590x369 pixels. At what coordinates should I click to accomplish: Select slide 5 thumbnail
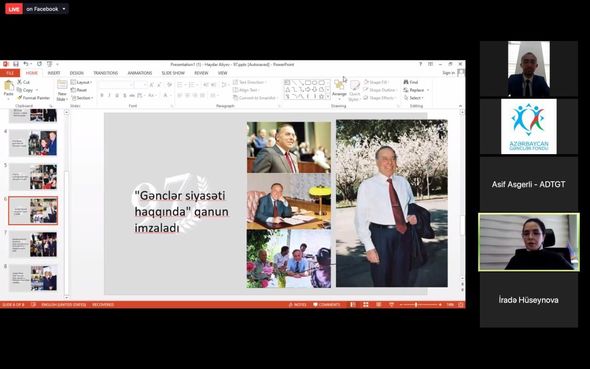pos(33,176)
